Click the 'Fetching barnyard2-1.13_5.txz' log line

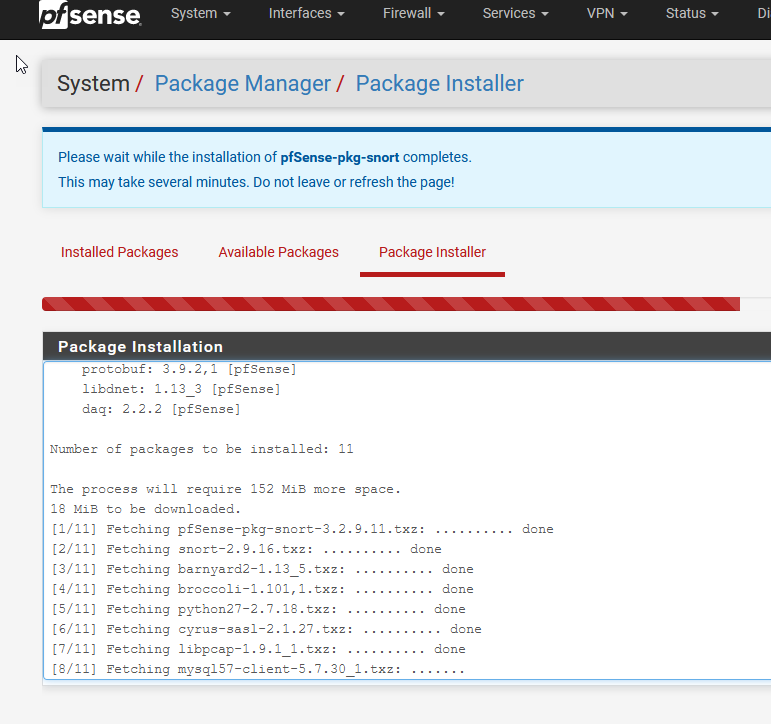[263, 569]
